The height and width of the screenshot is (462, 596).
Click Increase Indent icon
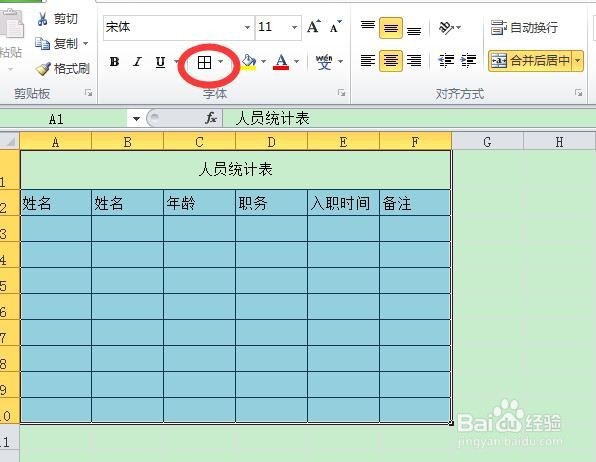point(468,60)
